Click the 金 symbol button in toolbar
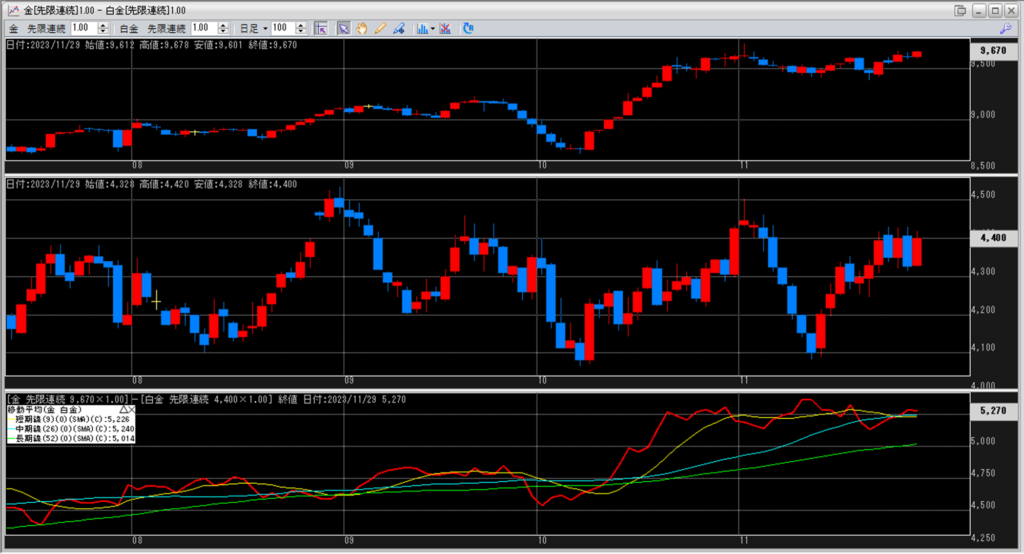The height and width of the screenshot is (554, 1024). coord(13,28)
